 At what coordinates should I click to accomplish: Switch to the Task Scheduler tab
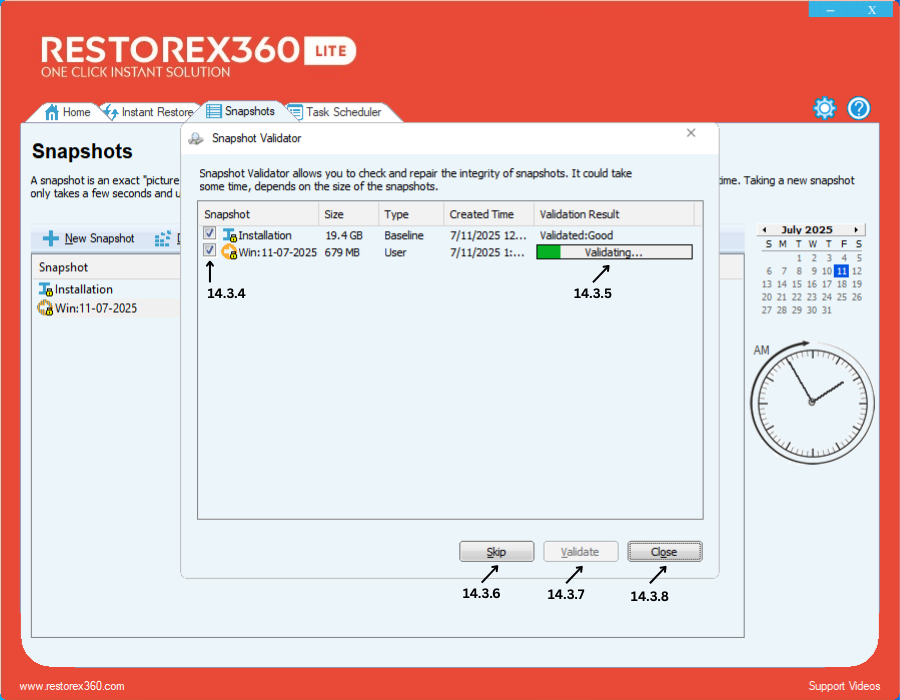[x=343, y=112]
